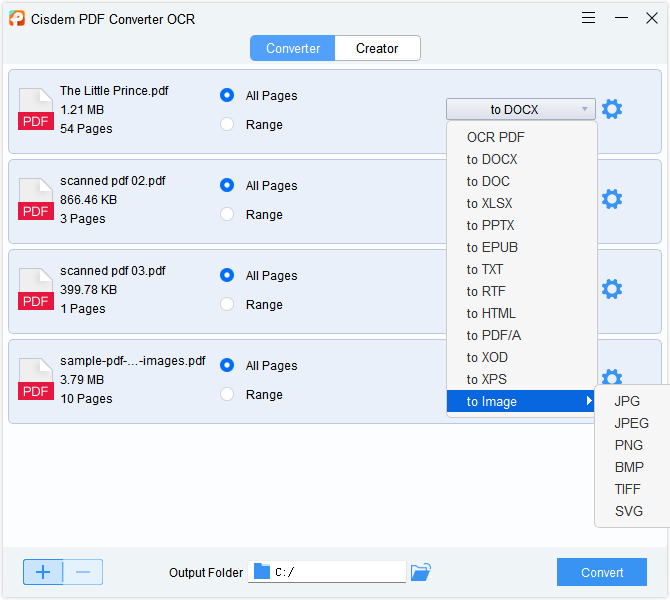The image size is (670, 600).
Task: Select All Pages for scanned pdf 02.pdf
Action: click(x=227, y=185)
